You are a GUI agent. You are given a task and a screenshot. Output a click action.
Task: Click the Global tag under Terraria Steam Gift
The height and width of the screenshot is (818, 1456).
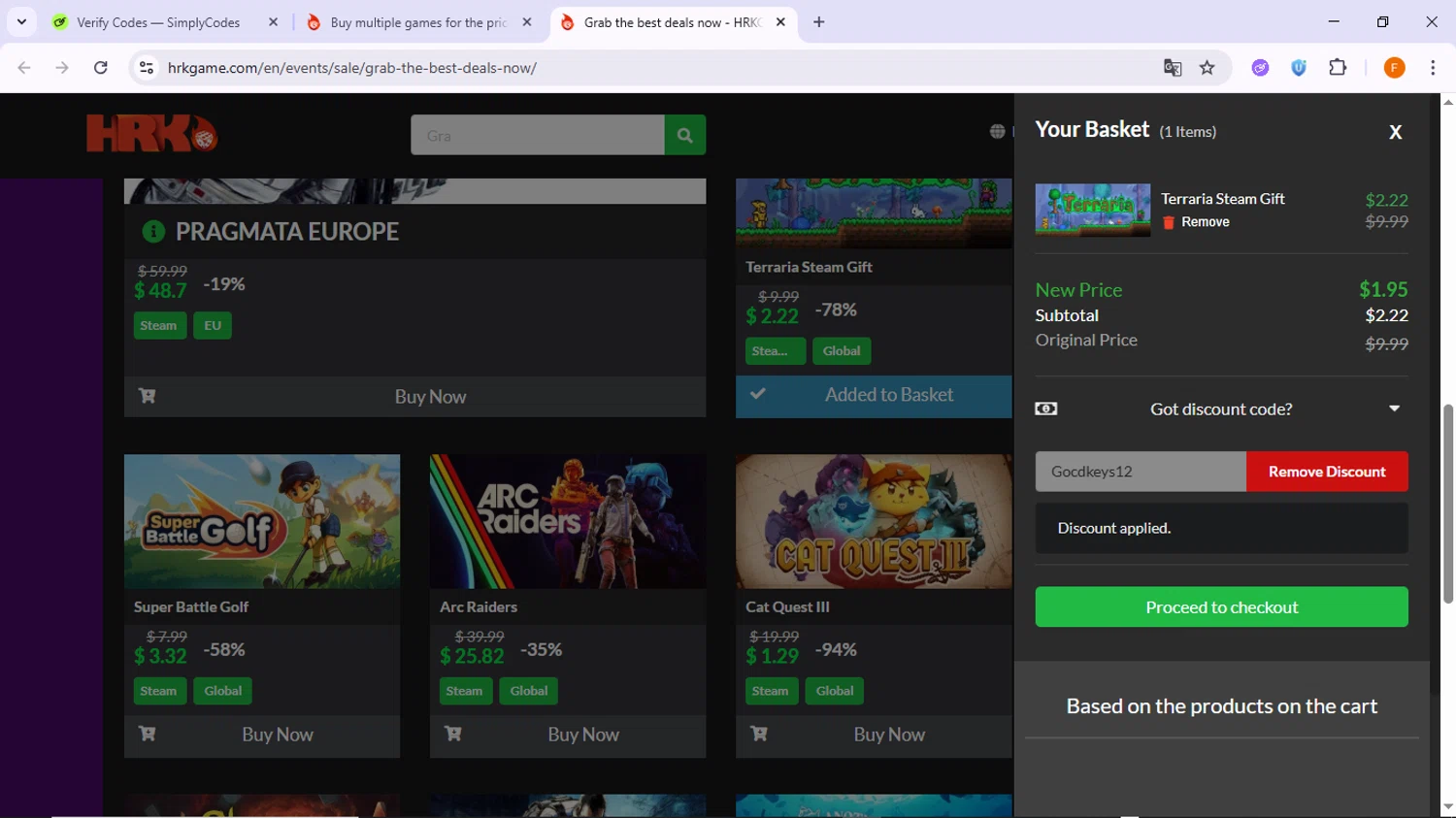pyautogui.click(x=842, y=351)
